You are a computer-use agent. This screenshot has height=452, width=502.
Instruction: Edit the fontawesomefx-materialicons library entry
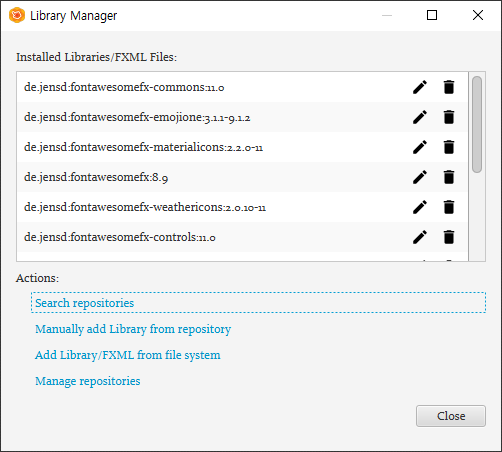[x=420, y=147]
